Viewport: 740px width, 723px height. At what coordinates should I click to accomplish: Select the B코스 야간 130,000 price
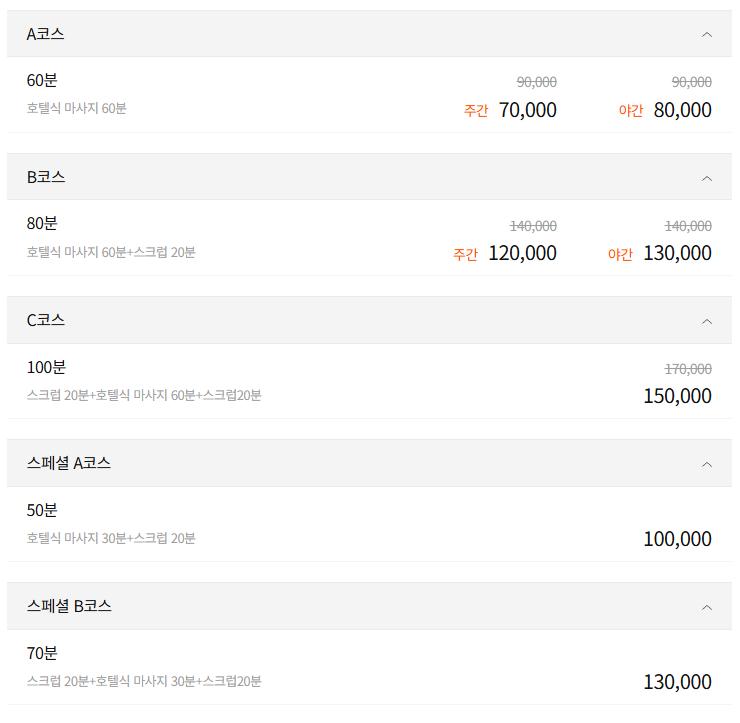677,253
